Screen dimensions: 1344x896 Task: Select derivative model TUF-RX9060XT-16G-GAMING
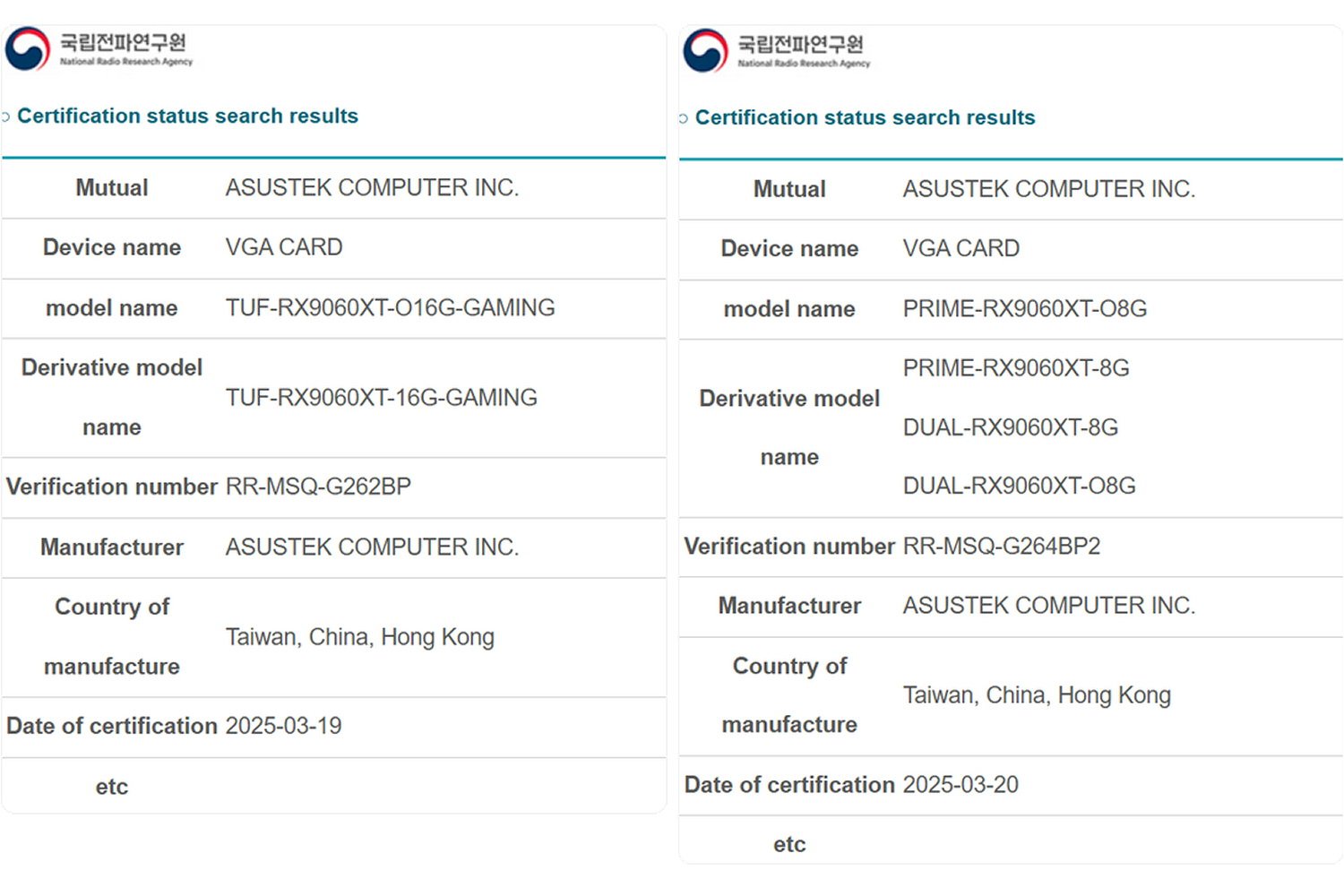point(381,397)
